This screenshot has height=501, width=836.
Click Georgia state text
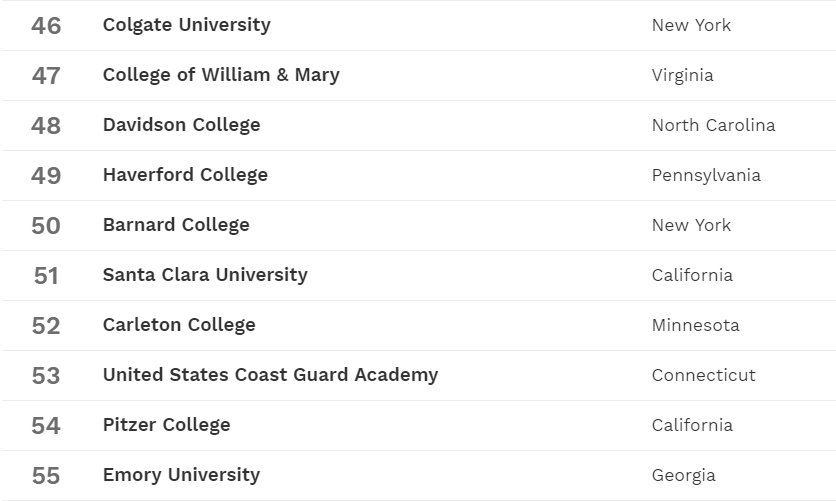[x=683, y=475]
